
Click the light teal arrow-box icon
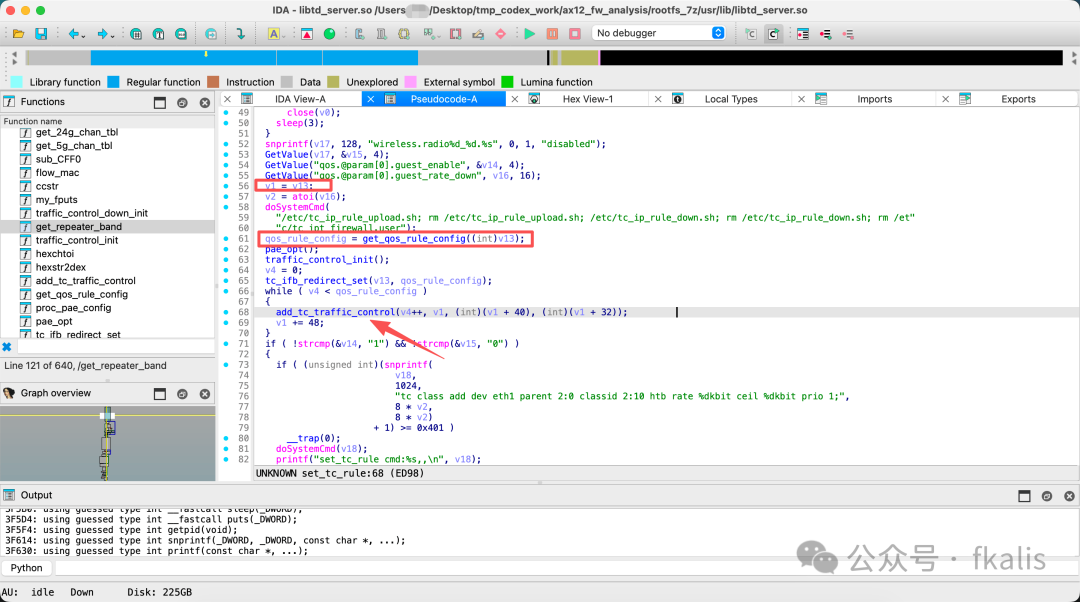(211, 34)
